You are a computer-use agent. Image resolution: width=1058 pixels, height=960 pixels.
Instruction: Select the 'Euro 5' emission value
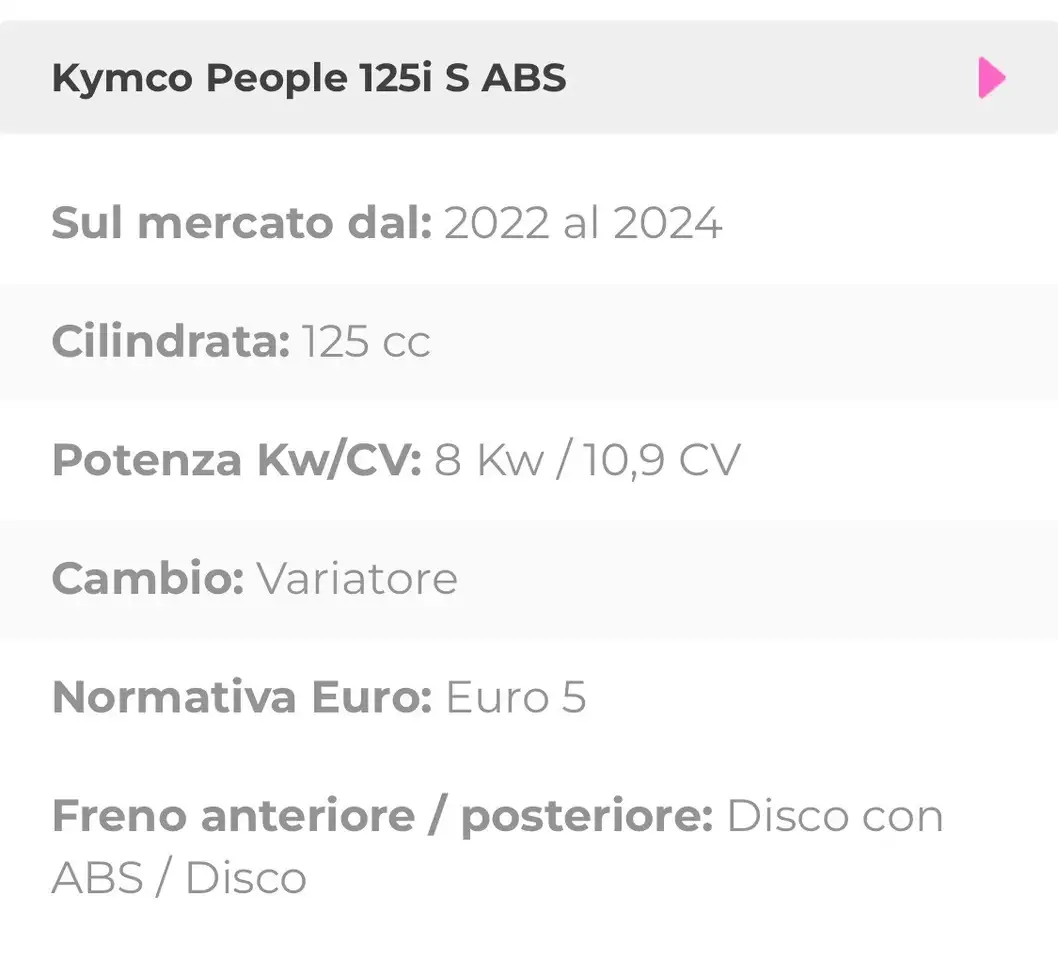tap(516, 698)
